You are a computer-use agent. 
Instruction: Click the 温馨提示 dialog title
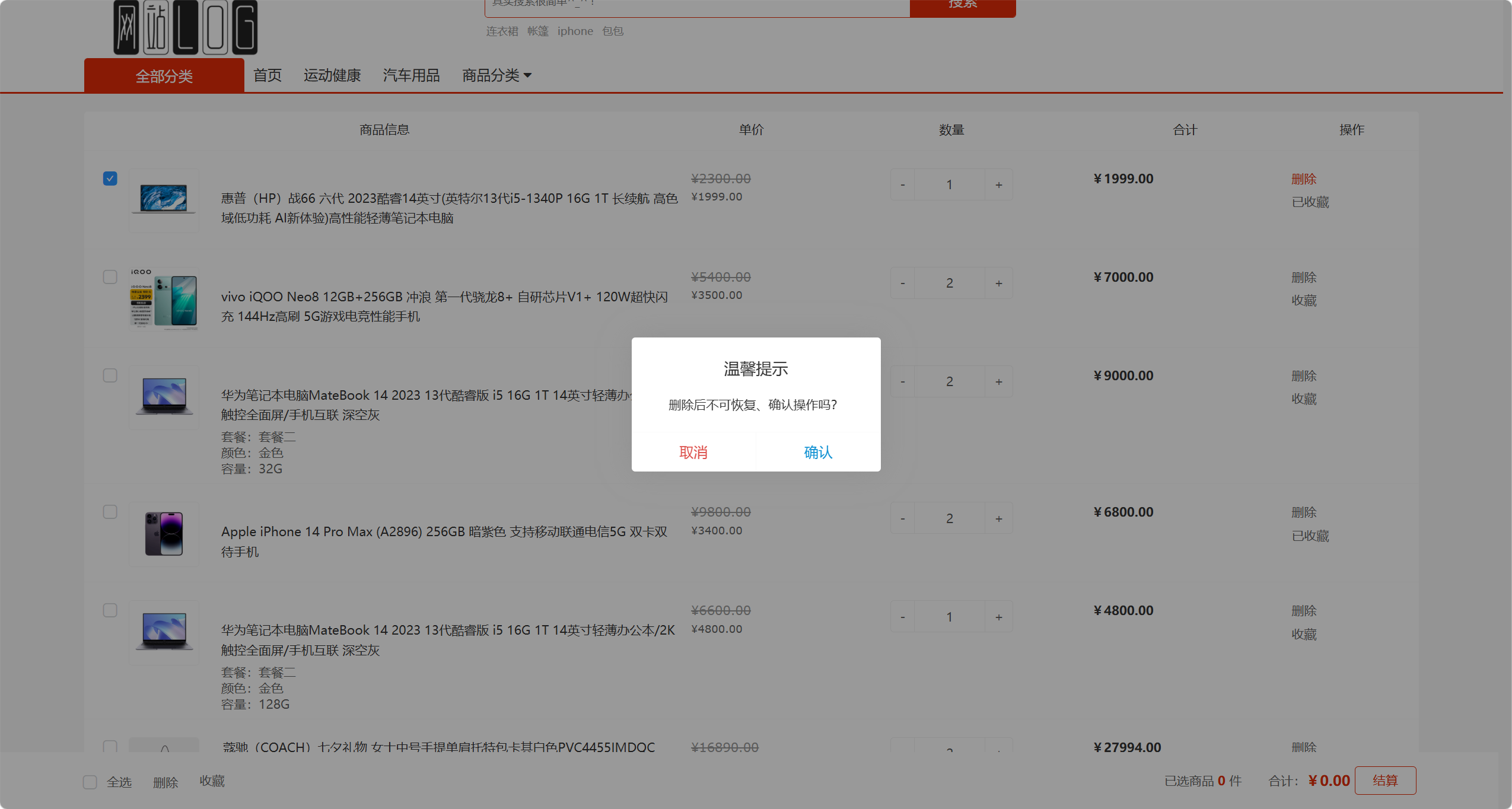756,369
